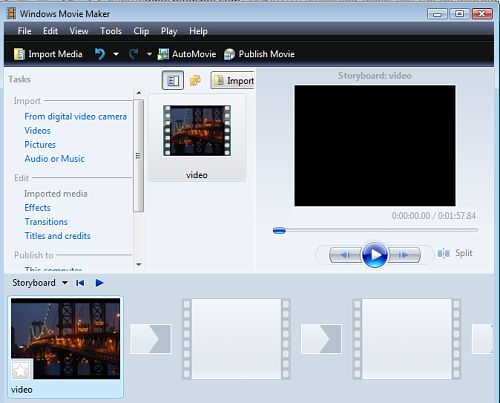Screen dimensions: 500x403
Task: Open the Clip menu
Action: point(141,31)
